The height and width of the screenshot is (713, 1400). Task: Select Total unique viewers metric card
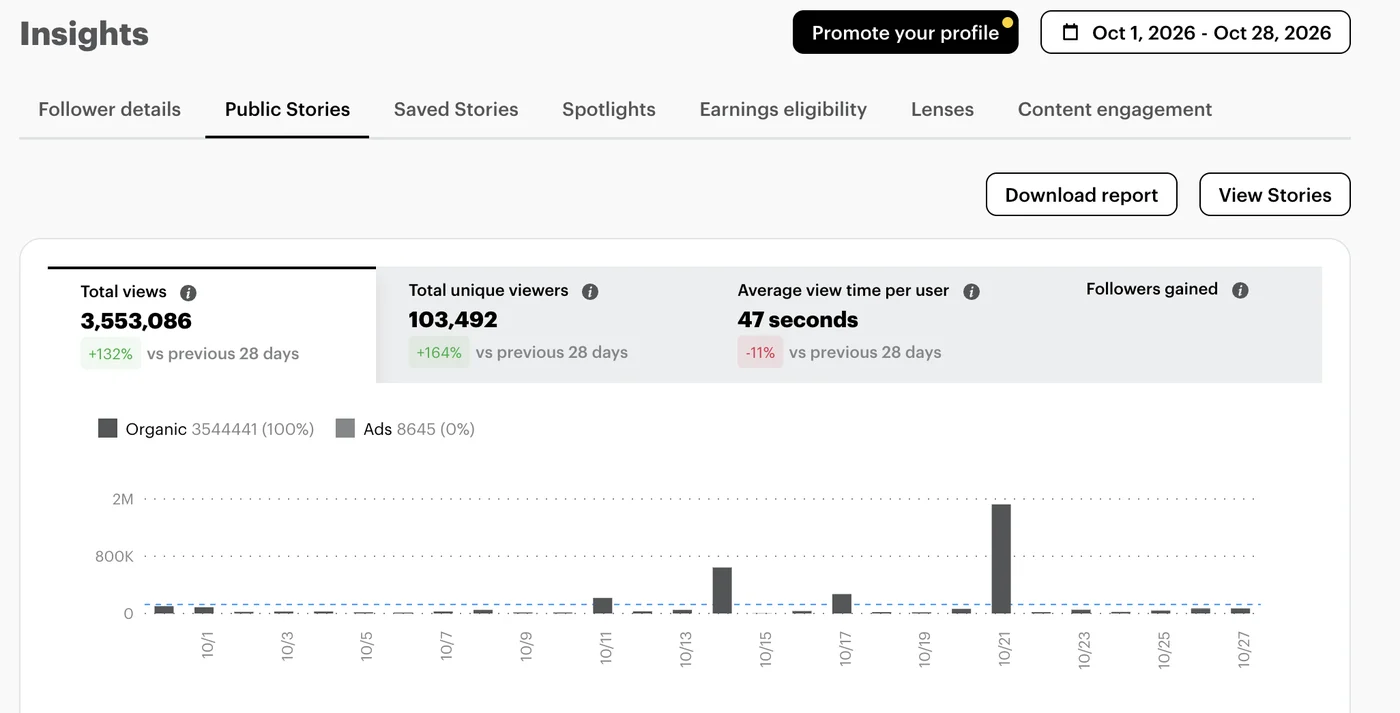click(x=540, y=325)
